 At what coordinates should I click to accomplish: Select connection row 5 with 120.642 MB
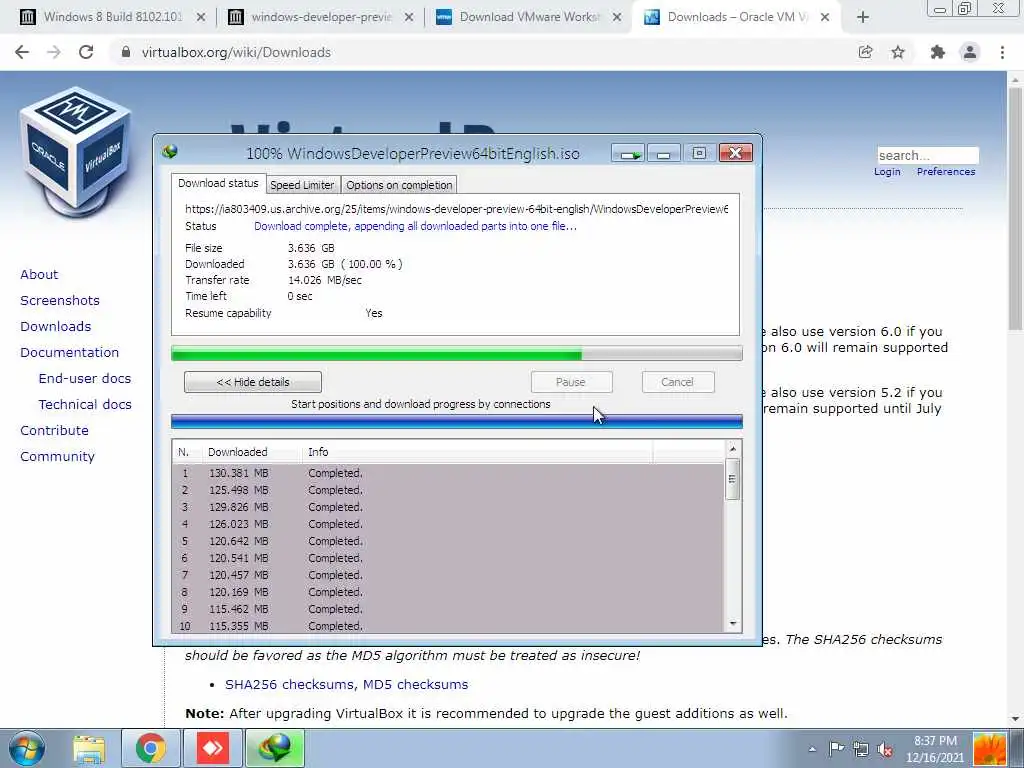448,541
